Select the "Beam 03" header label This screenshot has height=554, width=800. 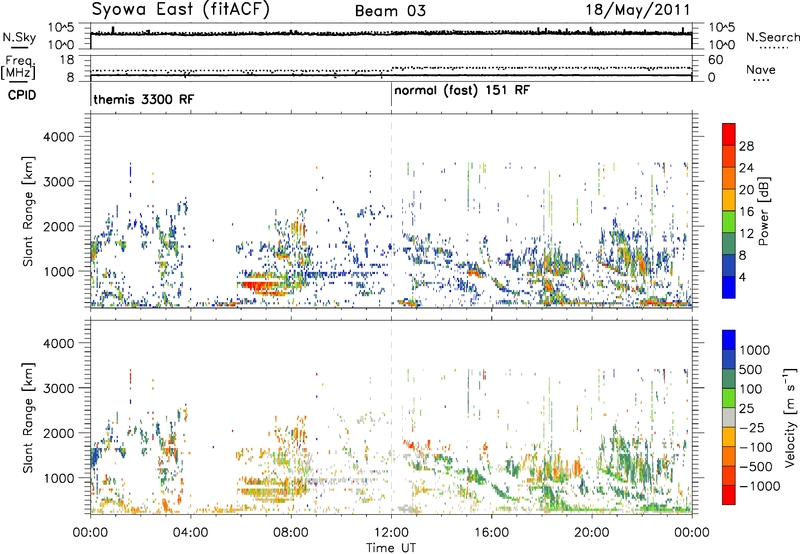point(390,11)
